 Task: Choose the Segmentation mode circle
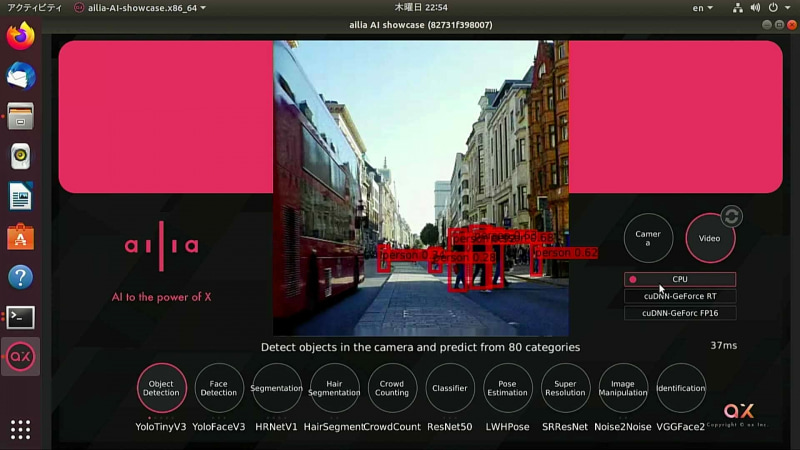277,388
